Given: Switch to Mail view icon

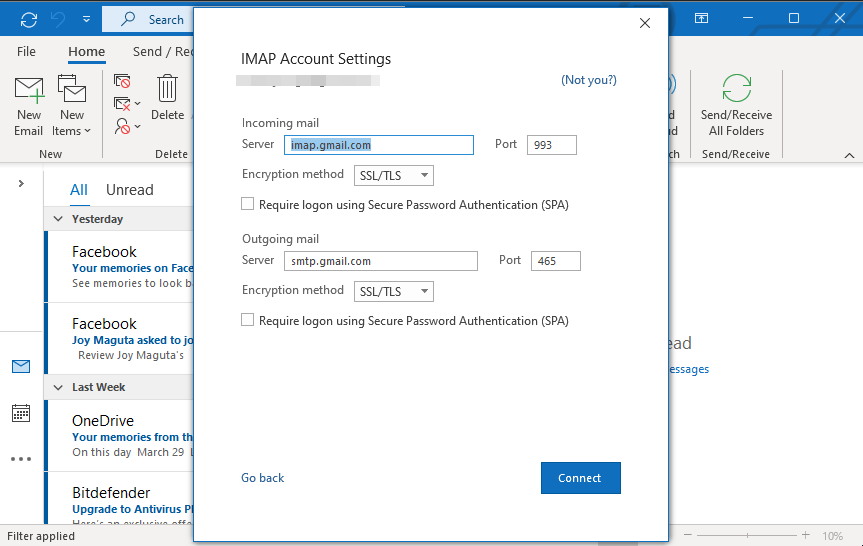Looking at the screenshot, I should [x=21, y=366].
